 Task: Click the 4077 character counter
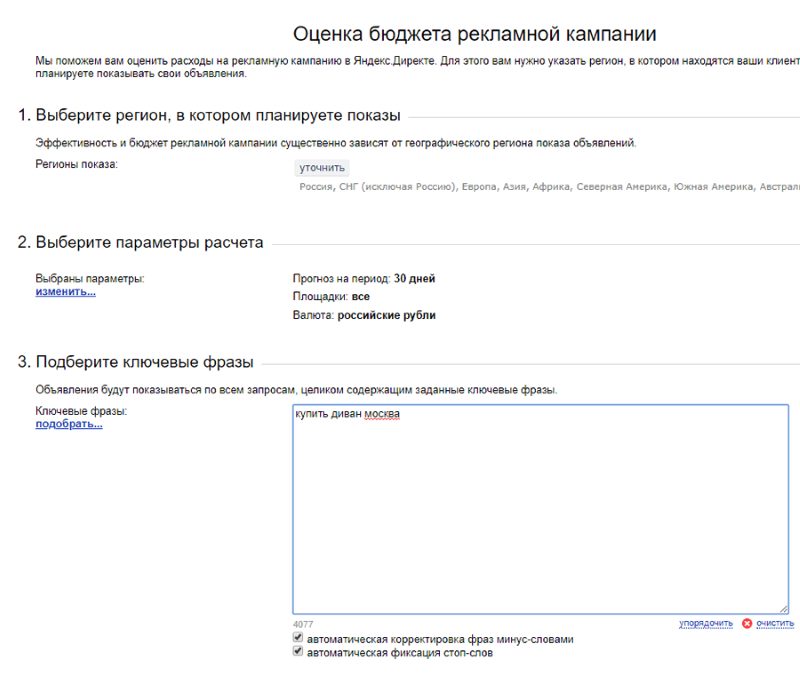[303, 624]
